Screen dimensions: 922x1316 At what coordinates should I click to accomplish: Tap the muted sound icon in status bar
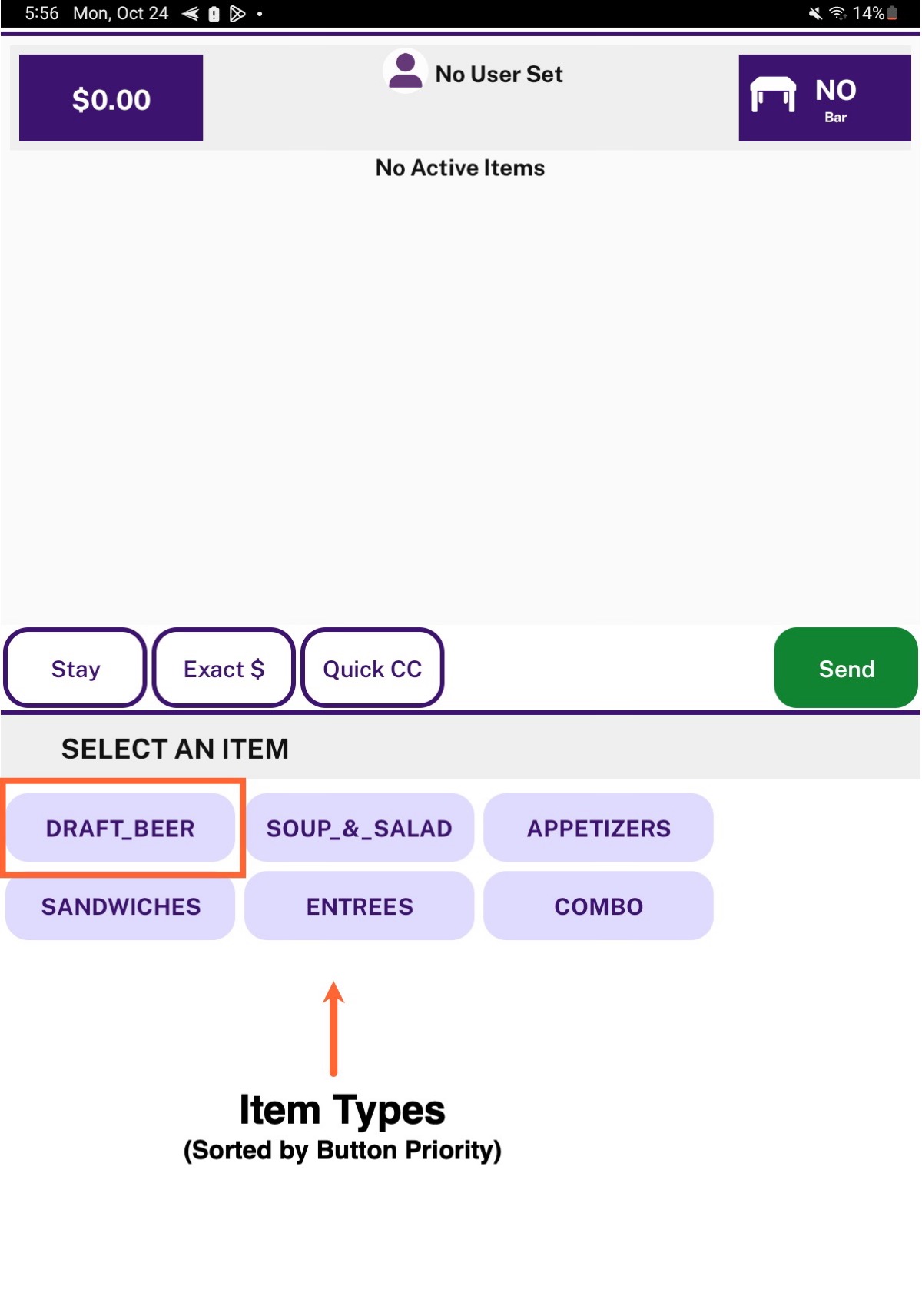tap(815, 13)
